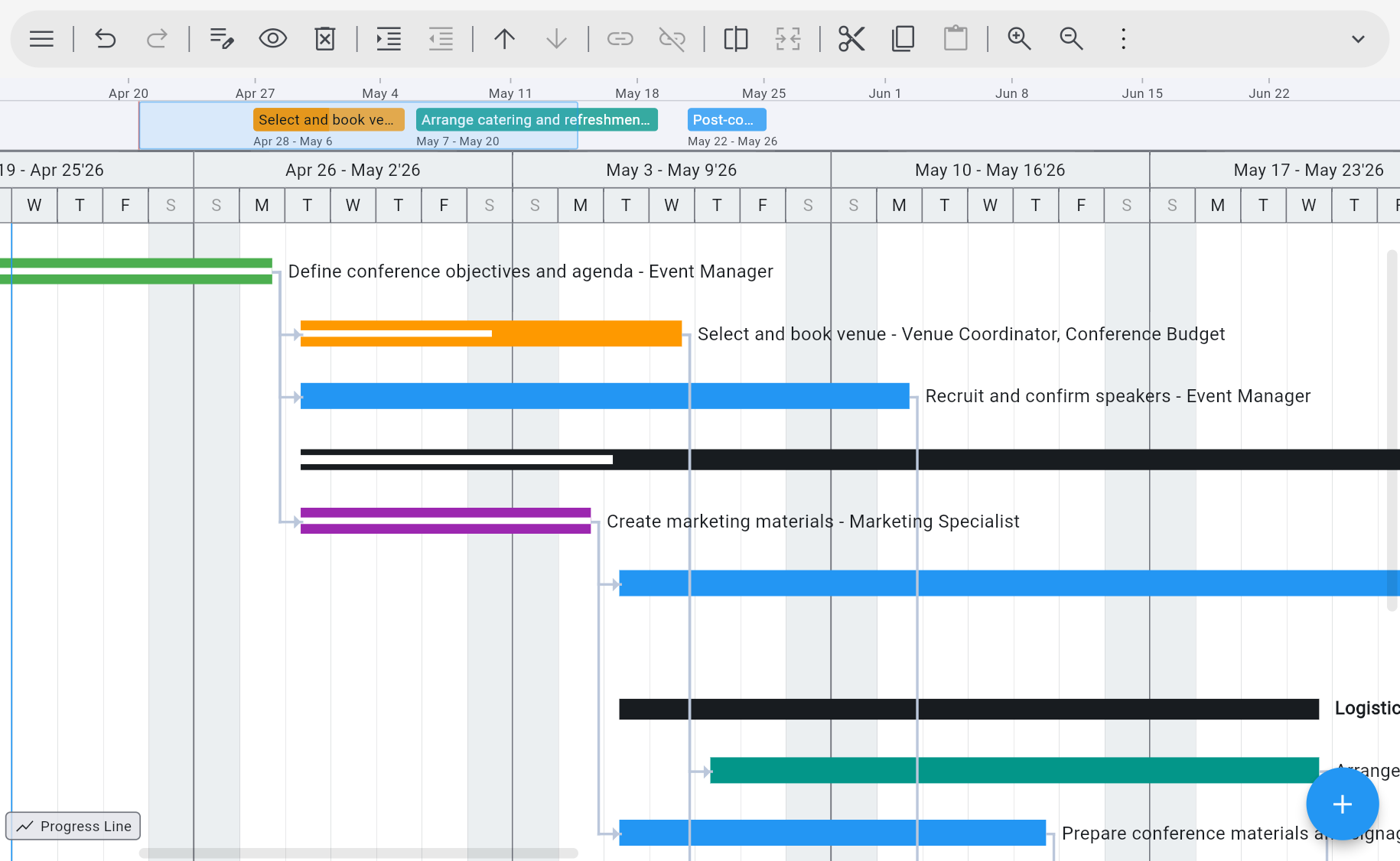The image size is (1400, 861).
Task: Enable the Progress Line overlay
Action: pyautogui.click(x=73, y=826)
